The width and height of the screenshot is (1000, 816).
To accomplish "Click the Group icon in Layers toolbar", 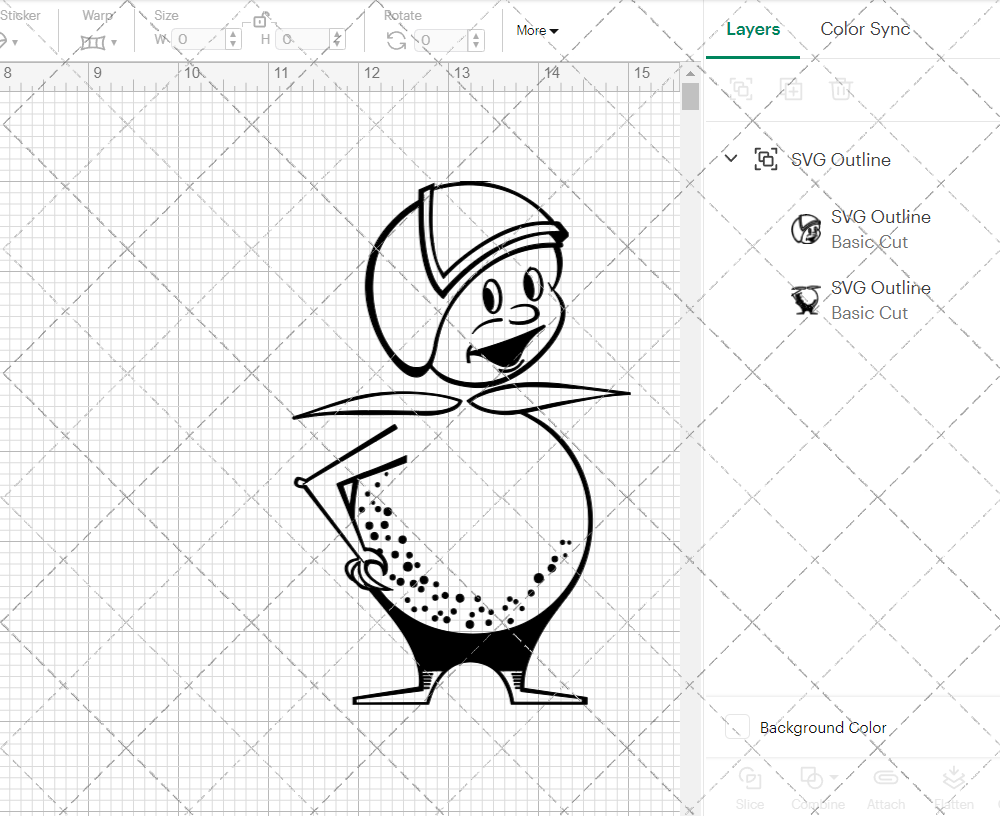I will pos(741,89).
